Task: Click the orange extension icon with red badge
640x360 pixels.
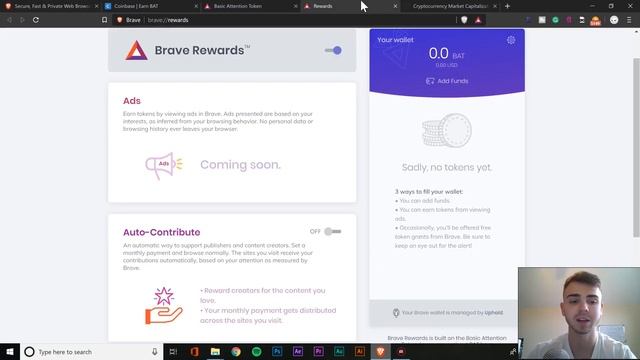Action: (x=596, y=20)
